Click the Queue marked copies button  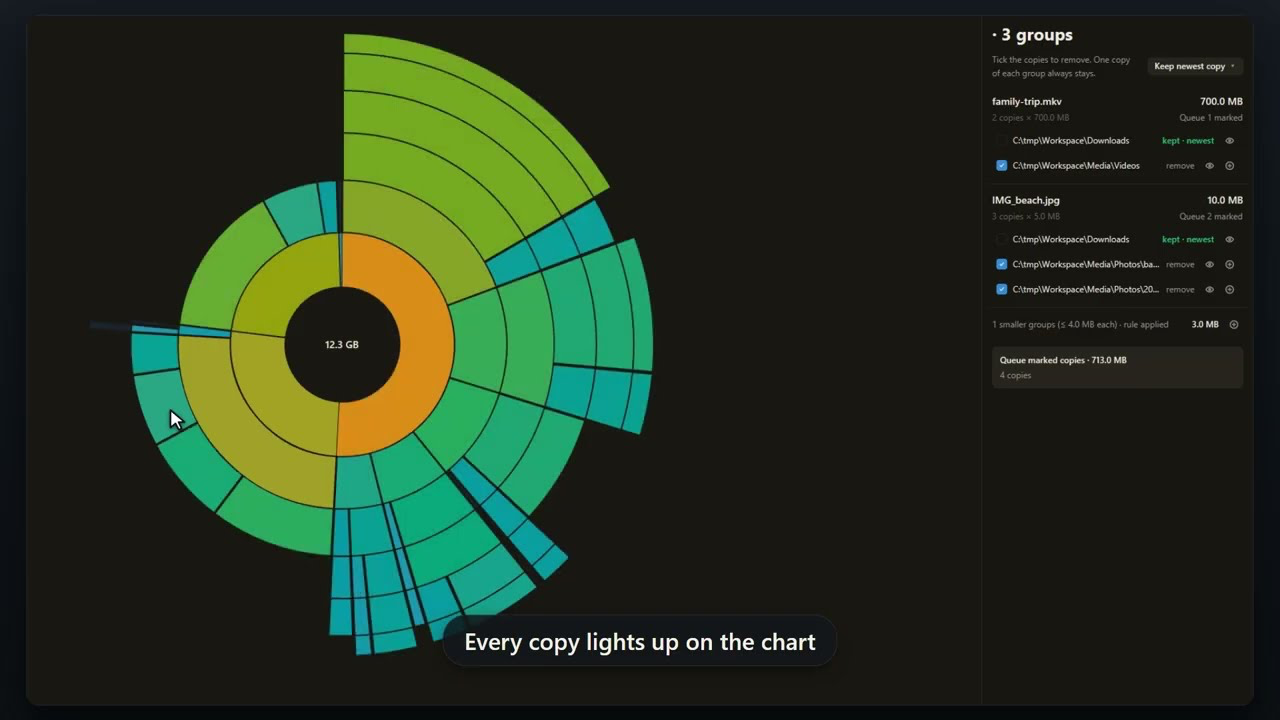(x=1117, y=367)
